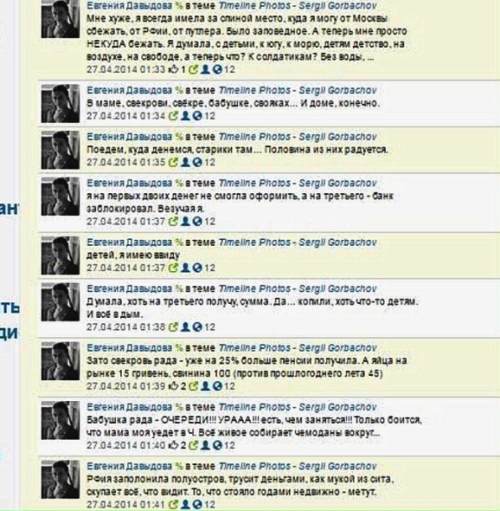Click the thumbs-up icon on the 01:33 comment
500x511 pixels.
pyautogui.click(x=174, y=69)
